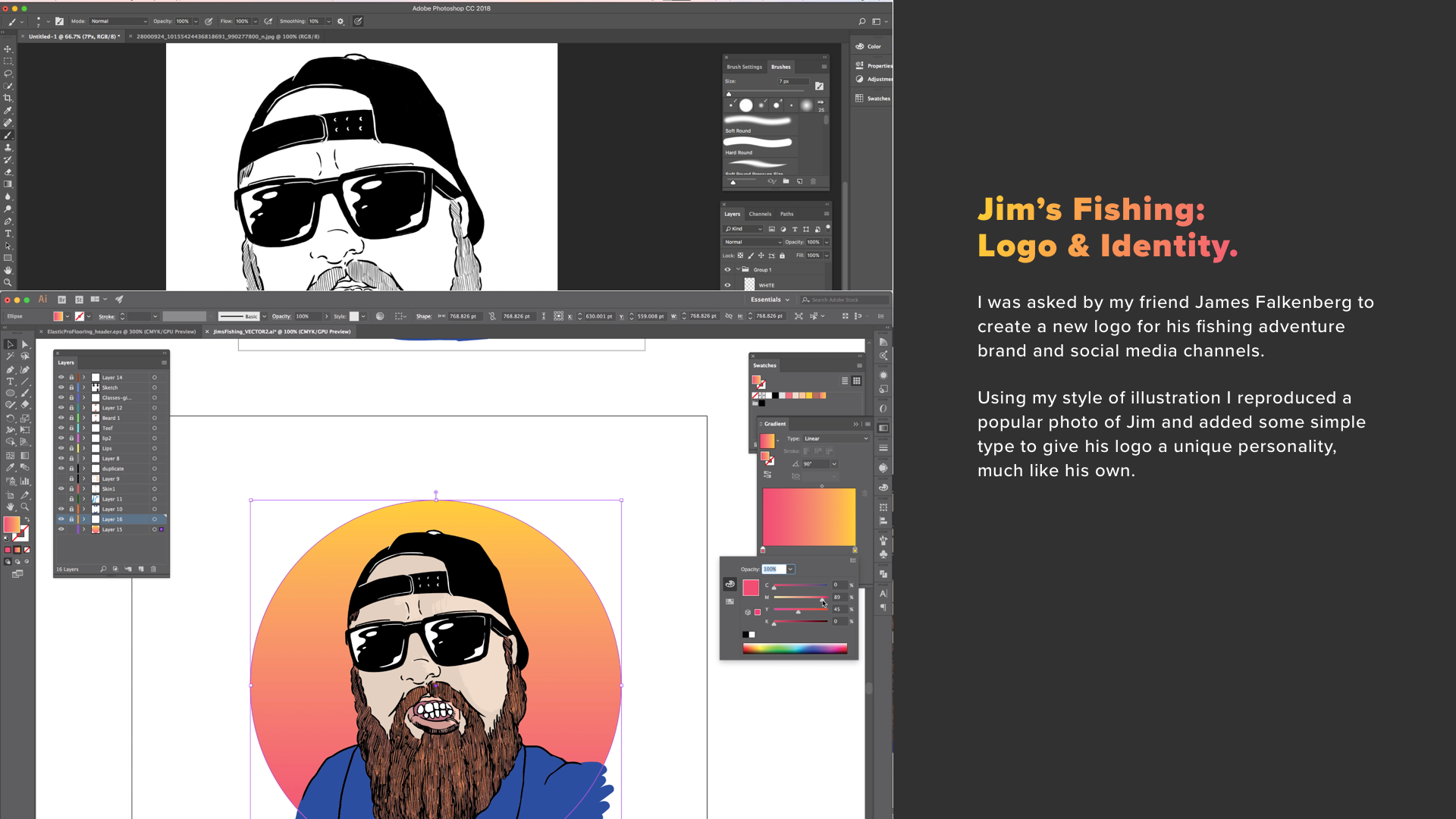Hide Group 1 in Photoshop layers

727,269
